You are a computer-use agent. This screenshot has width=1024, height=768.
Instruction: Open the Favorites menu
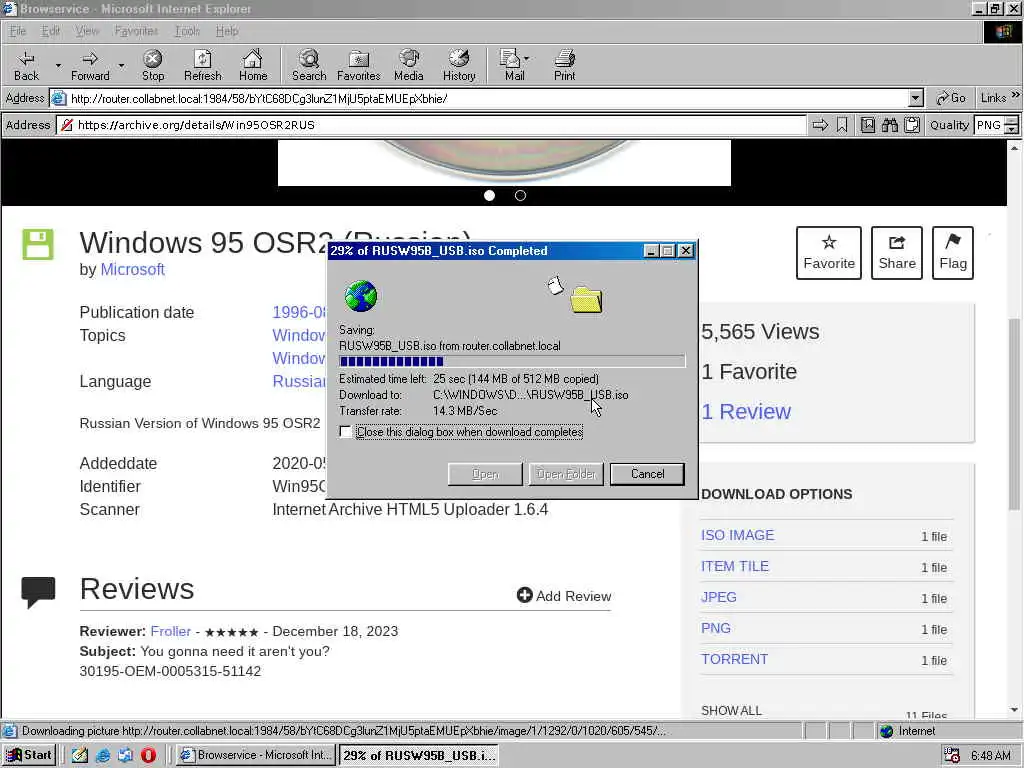136,31
